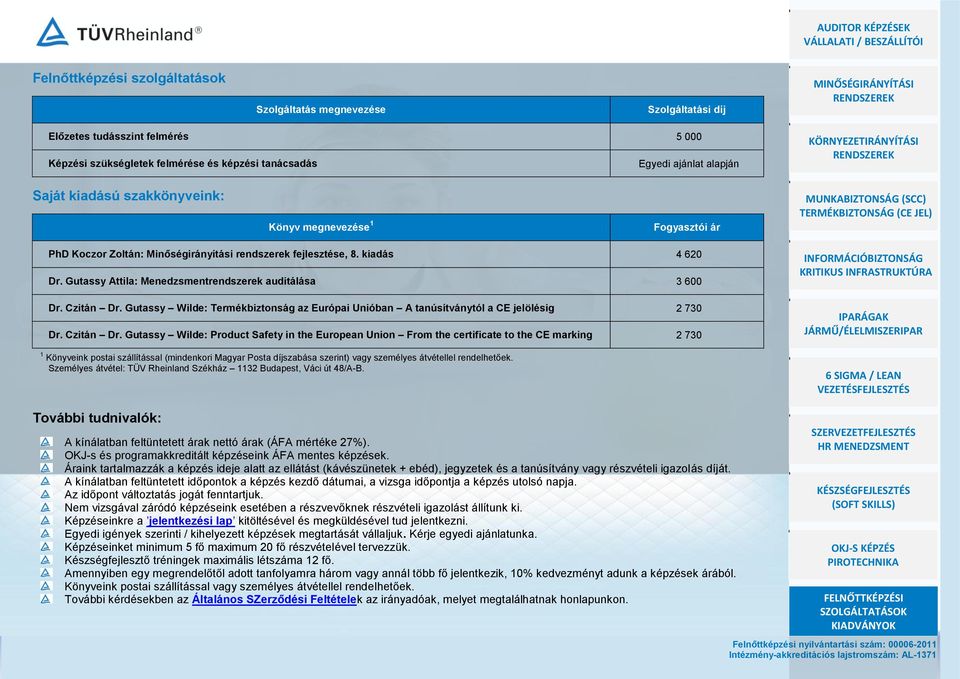Click the '5 000' fee cell
Image resolution: width=960 pixels, height=679 pixels.
[688, 137]
